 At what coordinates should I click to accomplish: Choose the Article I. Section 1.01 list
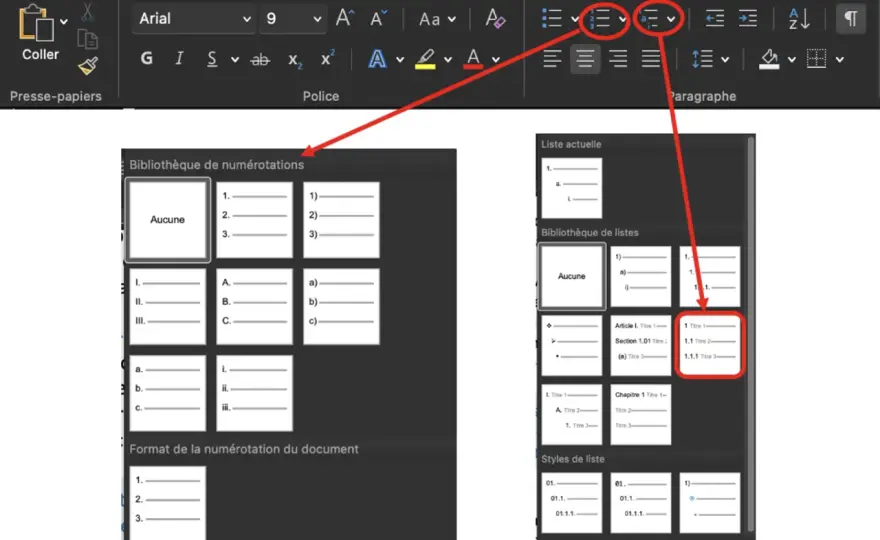point(640,345)
